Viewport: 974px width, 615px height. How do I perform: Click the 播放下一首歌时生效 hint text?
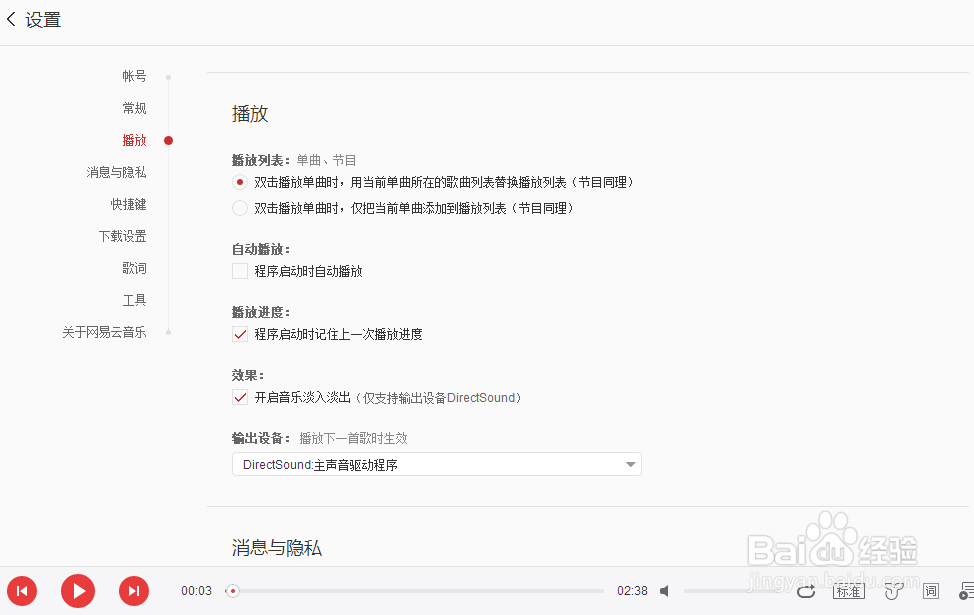click(x=353, y=439)
